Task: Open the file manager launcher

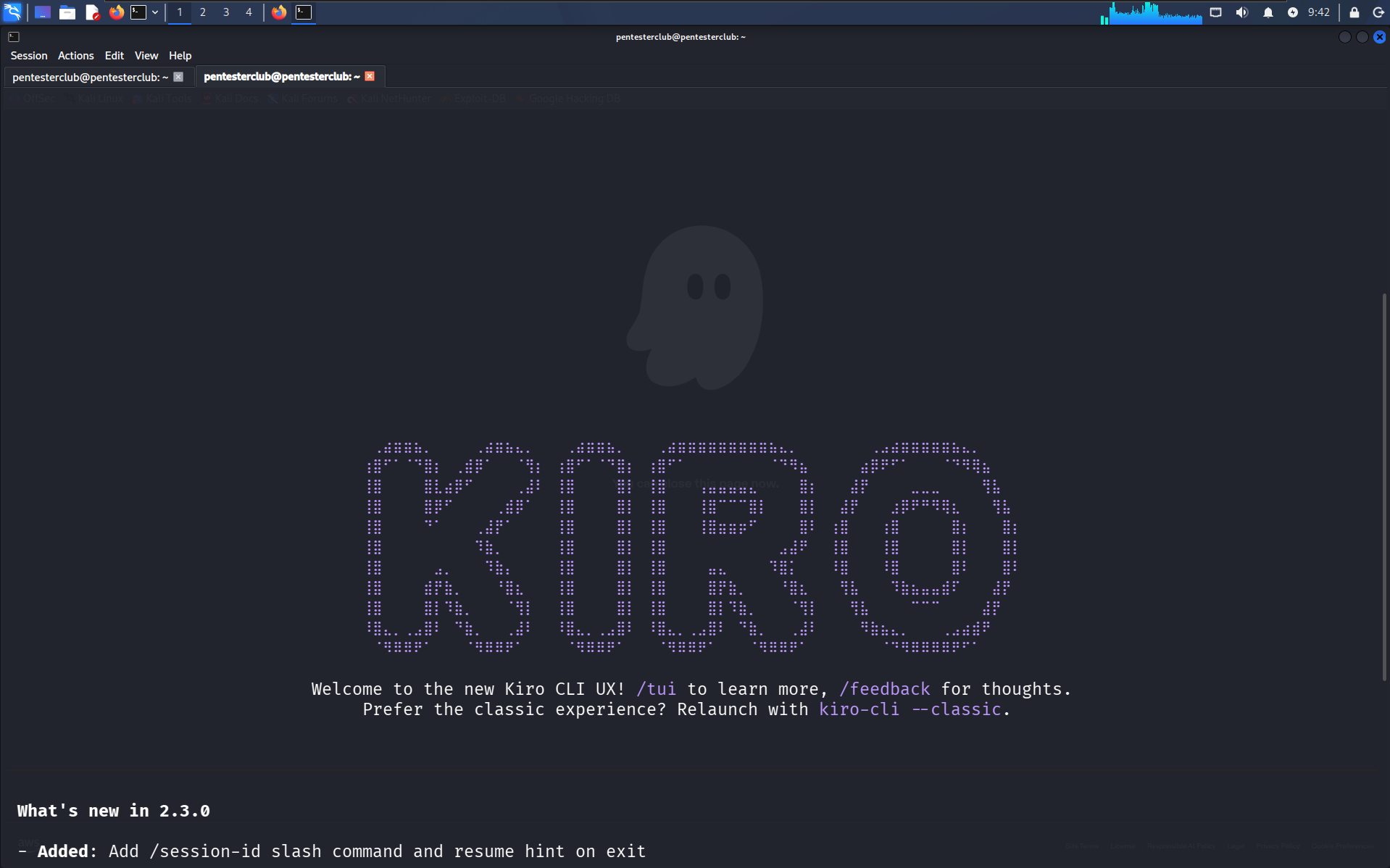Action: [x=67, y=12]
